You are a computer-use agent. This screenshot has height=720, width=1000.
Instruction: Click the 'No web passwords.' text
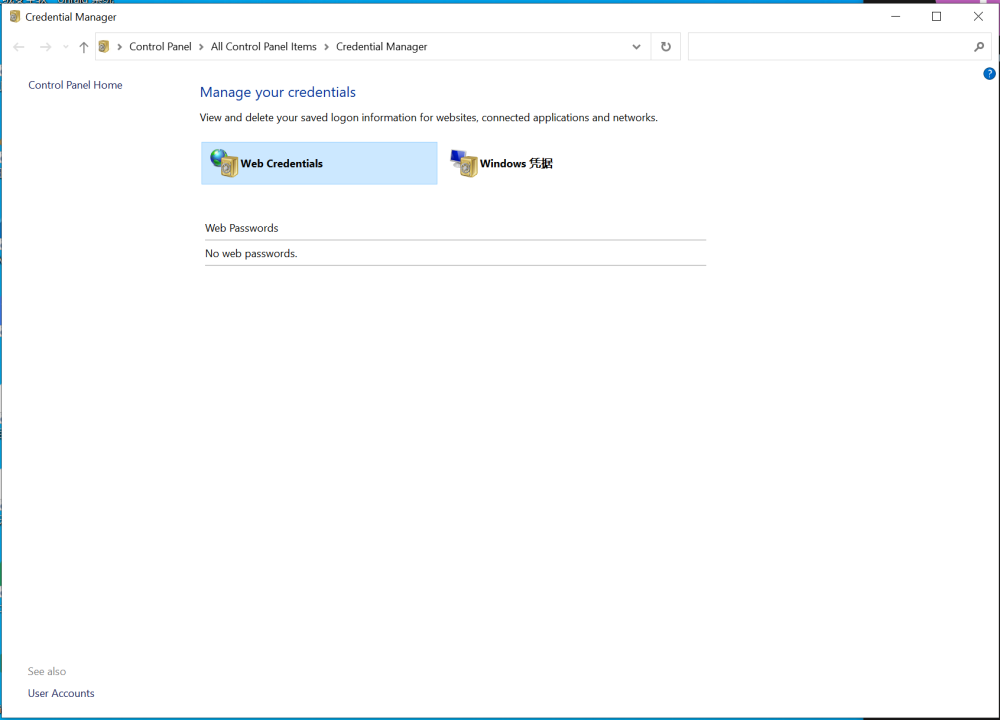coord(251,253)
